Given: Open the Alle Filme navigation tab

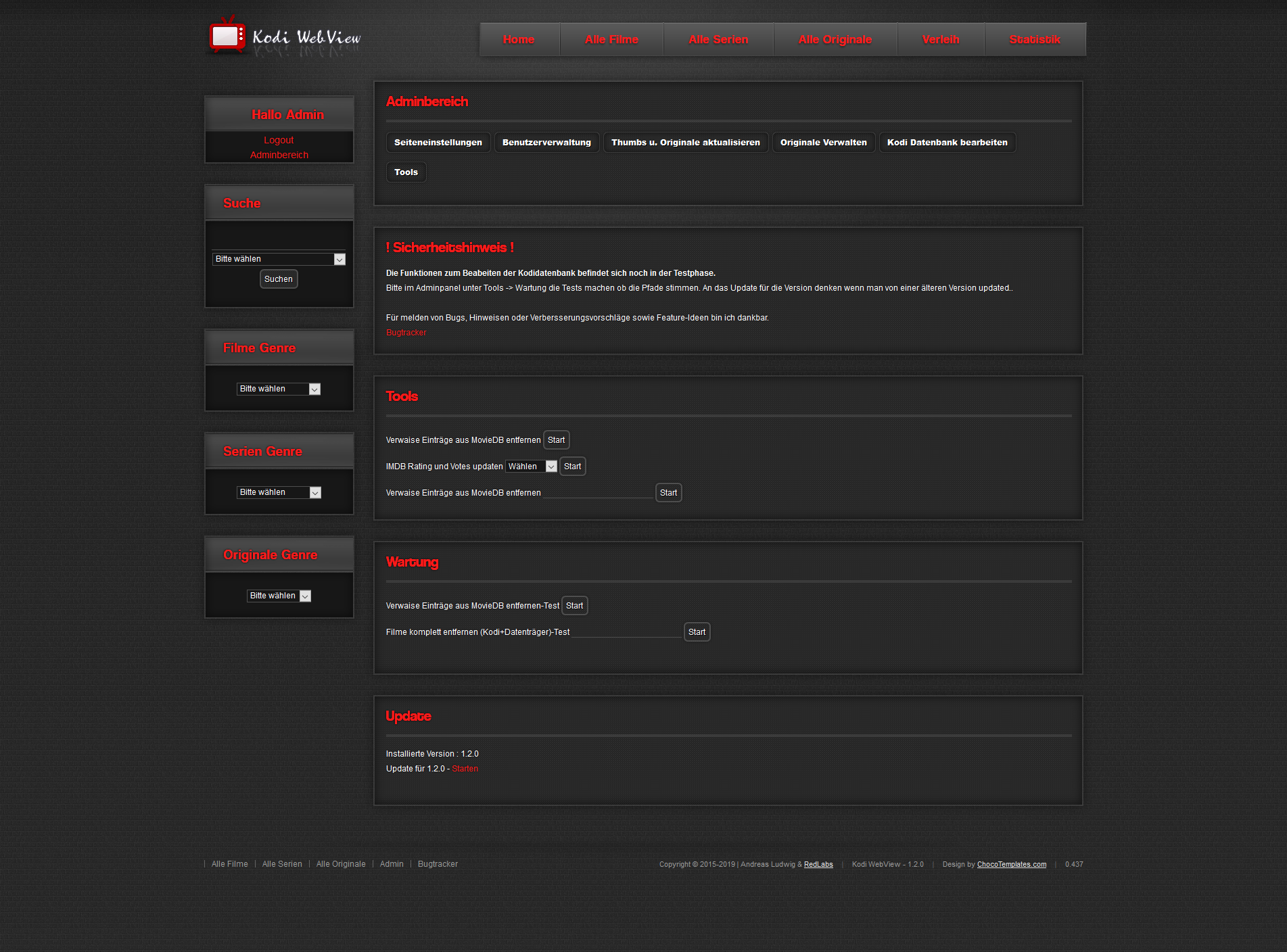Looking at the screenshot, I should pos(611,39).
